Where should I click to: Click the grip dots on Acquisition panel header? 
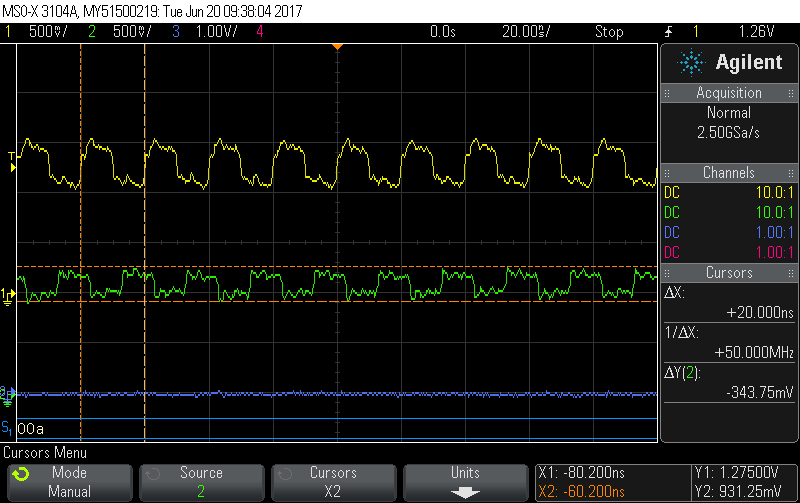[x=667, y=93]
